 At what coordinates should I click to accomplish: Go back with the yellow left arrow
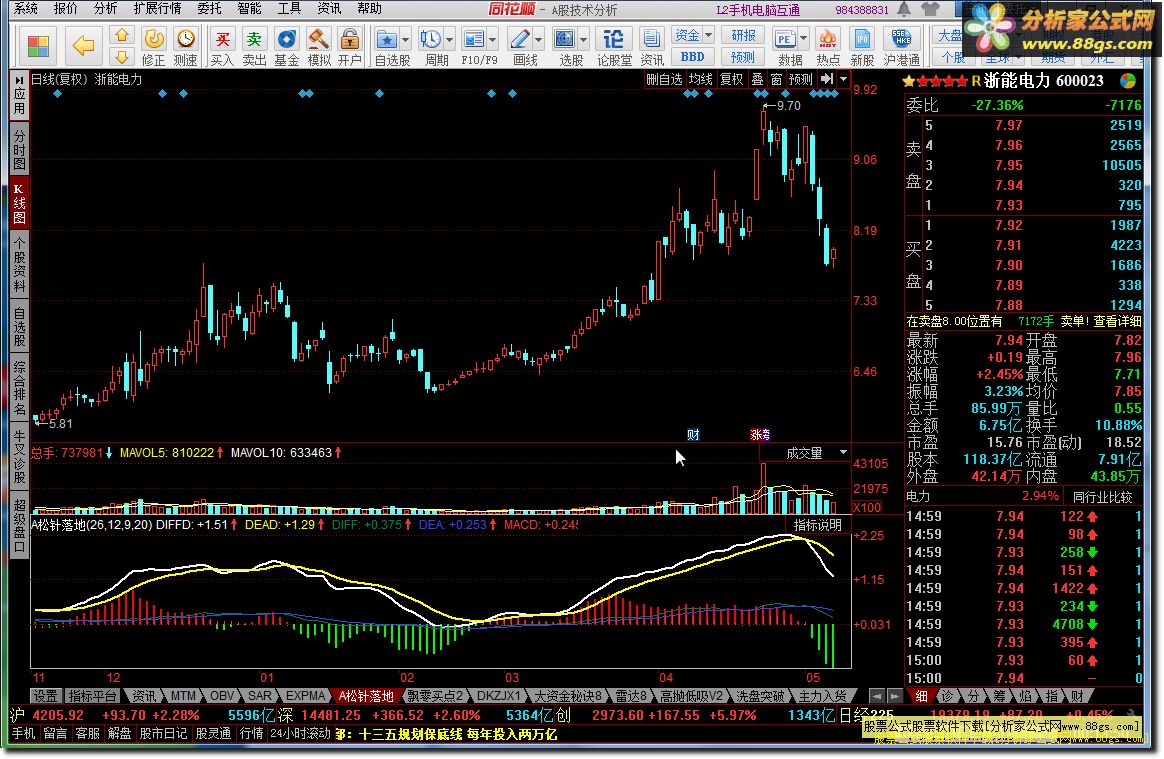pos(83,45)
